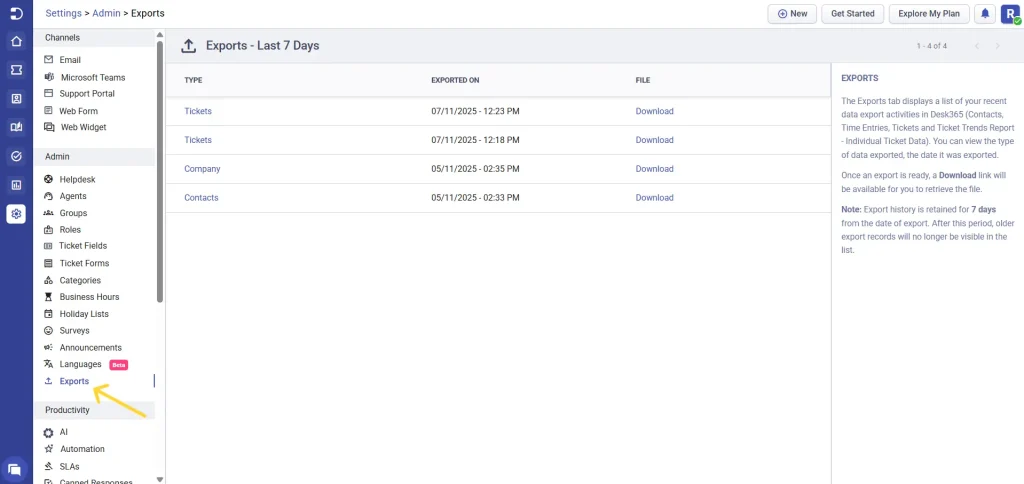The width and height of the screenshot is (1024, 484).
Task: Open the Reports chart icon in rail
Action: tap(16, 185)
